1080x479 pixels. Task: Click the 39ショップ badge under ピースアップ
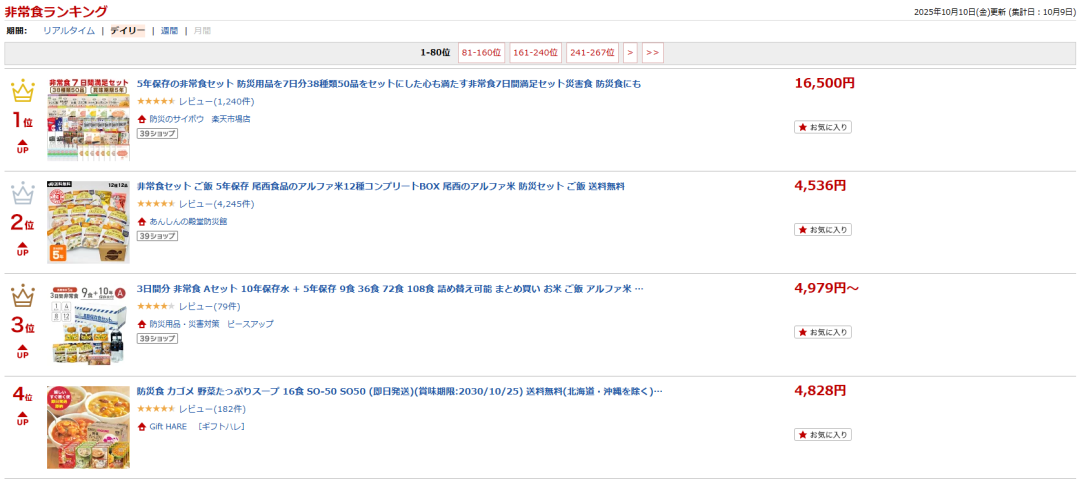tap(157, 338)
